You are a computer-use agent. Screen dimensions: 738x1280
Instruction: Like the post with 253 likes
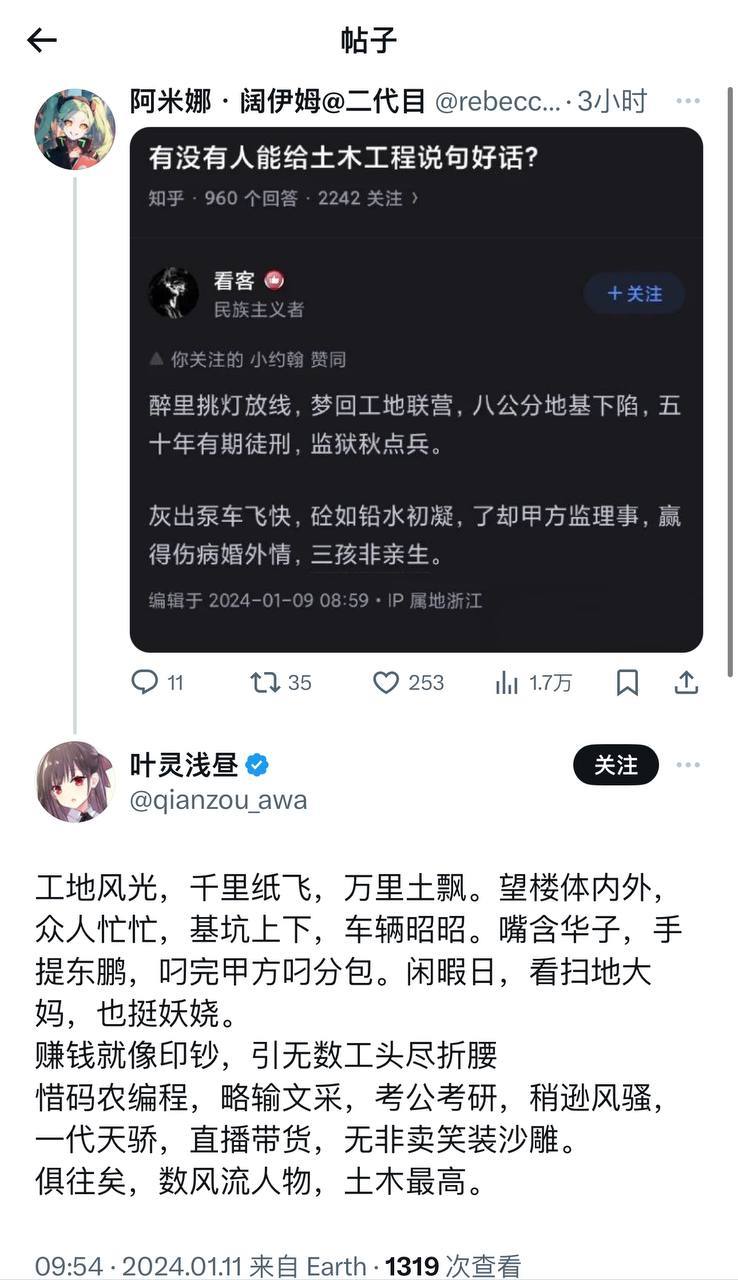(x=408, y=683)
